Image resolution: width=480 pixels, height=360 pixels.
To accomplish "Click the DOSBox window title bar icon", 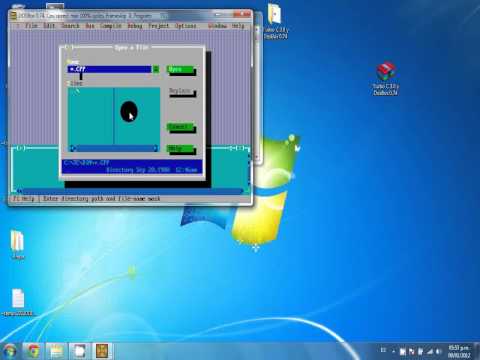I will click(x=14, y=15).
